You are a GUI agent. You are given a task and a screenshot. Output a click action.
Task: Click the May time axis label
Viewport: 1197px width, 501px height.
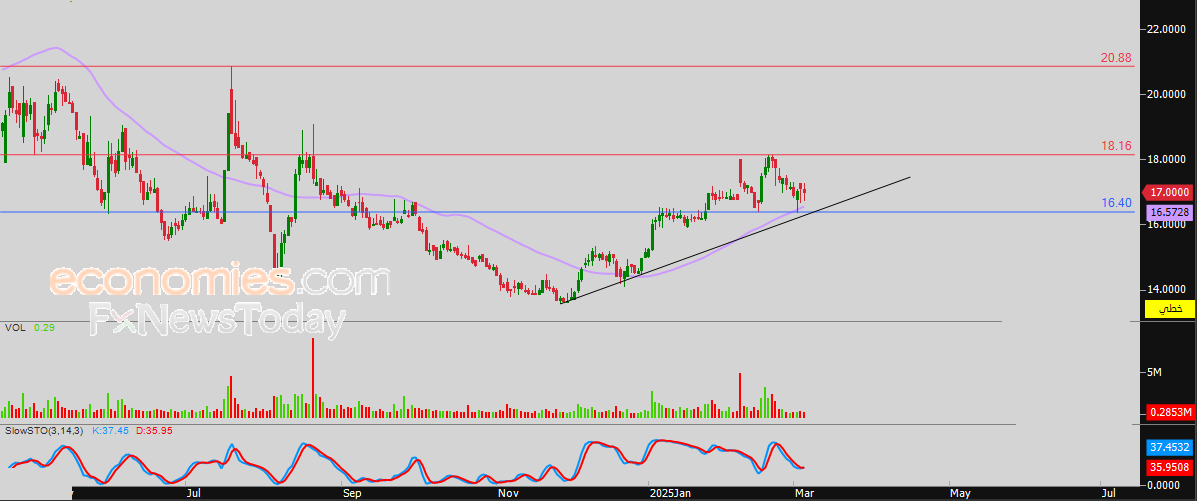coord(960,494)
